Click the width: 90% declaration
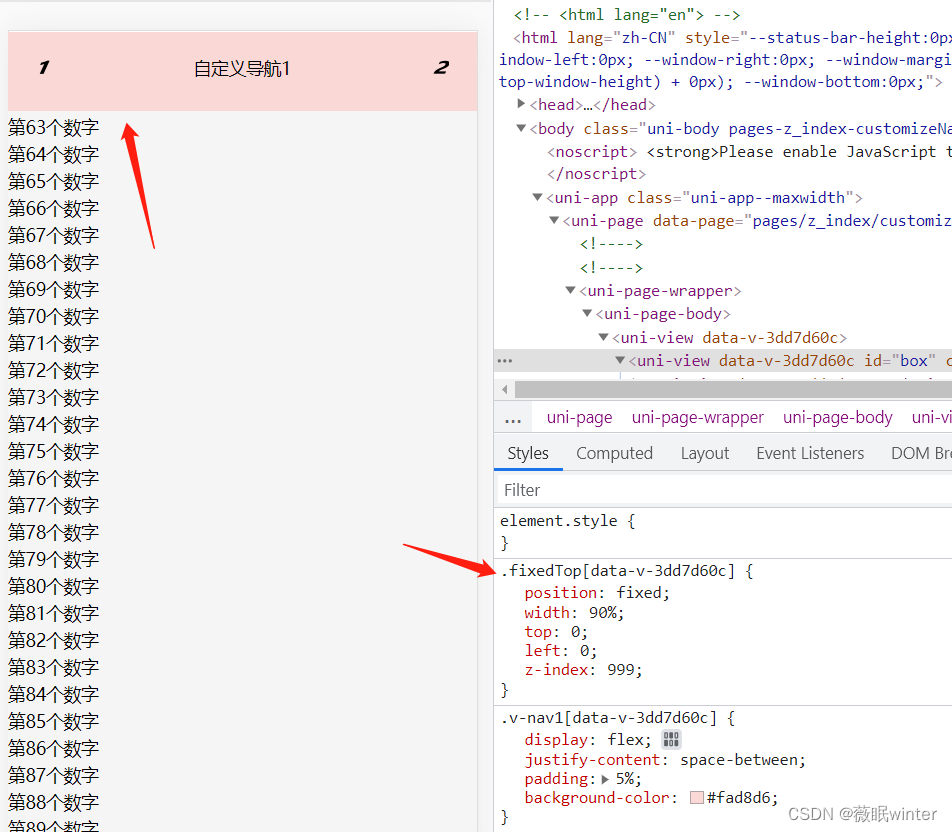 (x=574, y=612)
